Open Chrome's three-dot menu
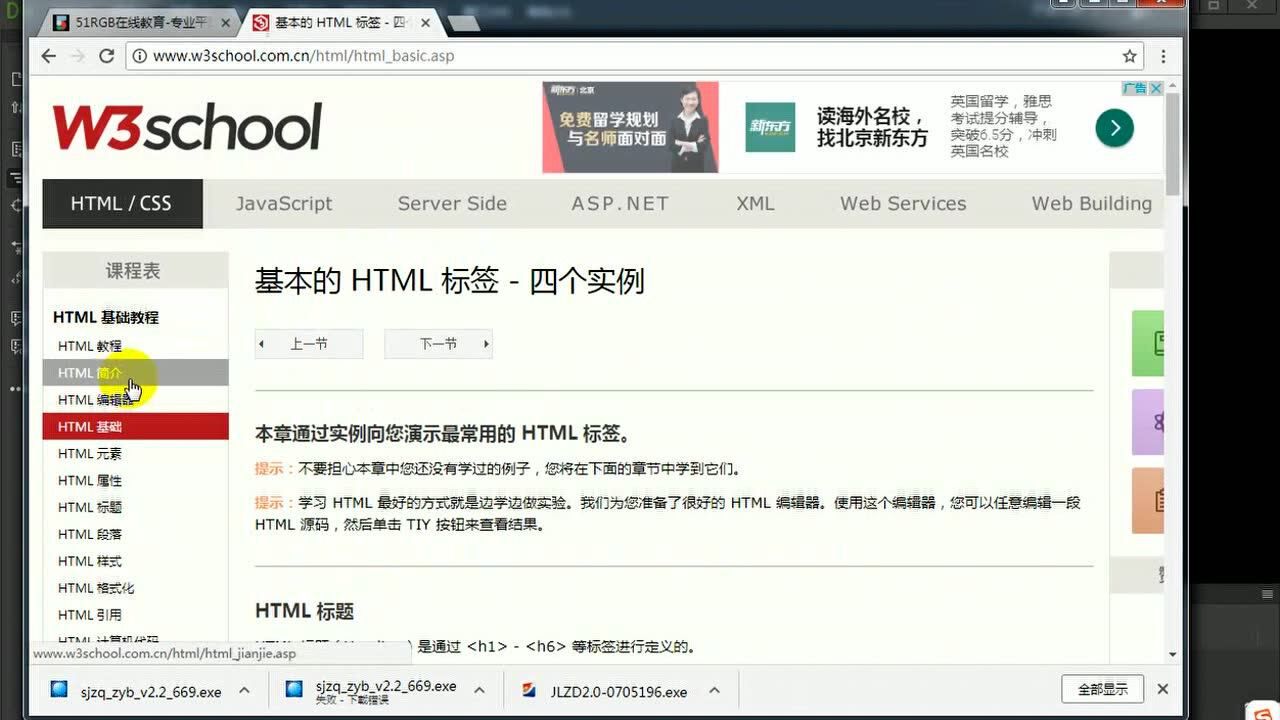This screenshot has width=1280, height=720. tap(1163, 57)
